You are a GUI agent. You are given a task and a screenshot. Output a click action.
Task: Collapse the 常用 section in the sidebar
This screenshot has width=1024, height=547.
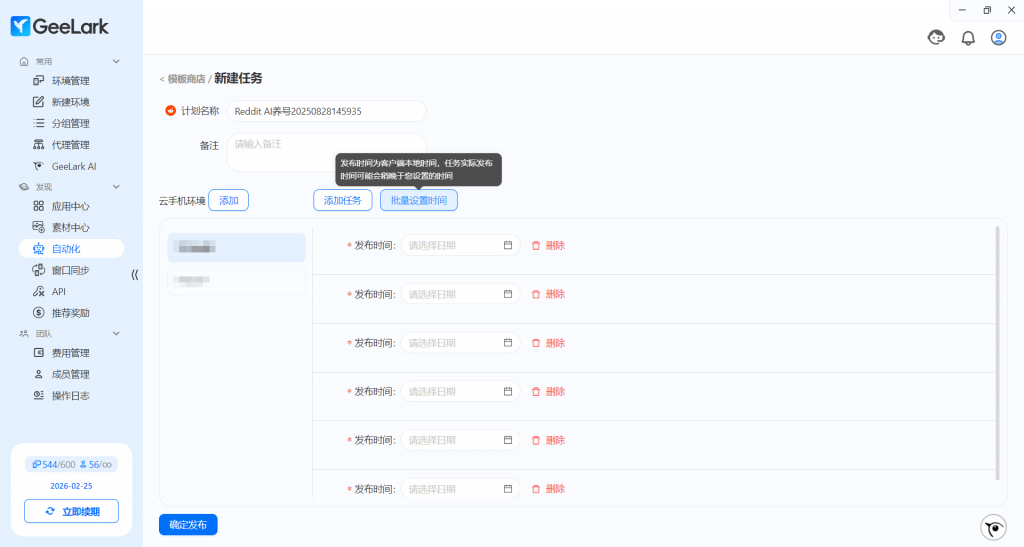coord(116,62)
